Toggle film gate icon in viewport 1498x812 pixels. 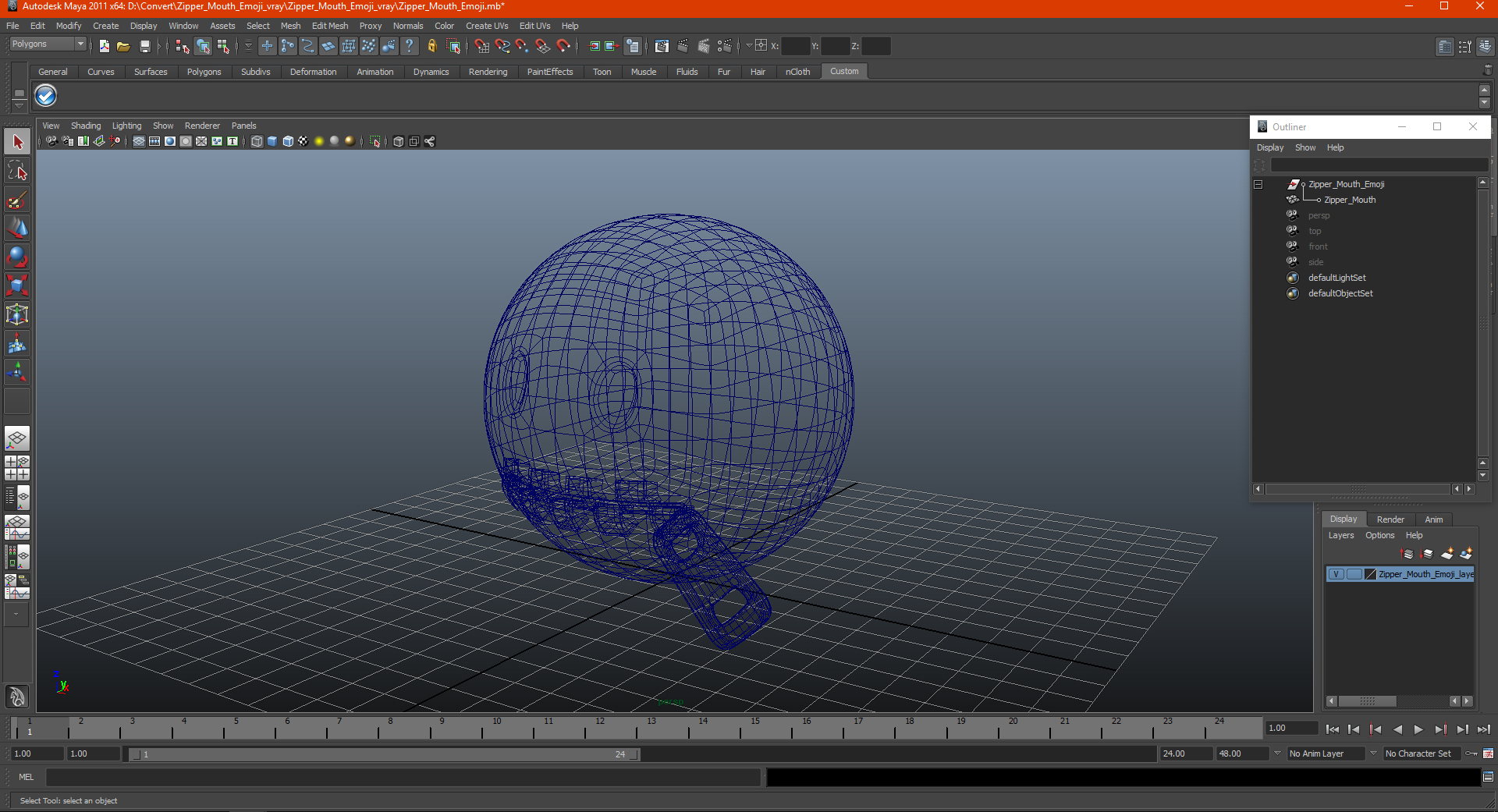coord(154,141)
